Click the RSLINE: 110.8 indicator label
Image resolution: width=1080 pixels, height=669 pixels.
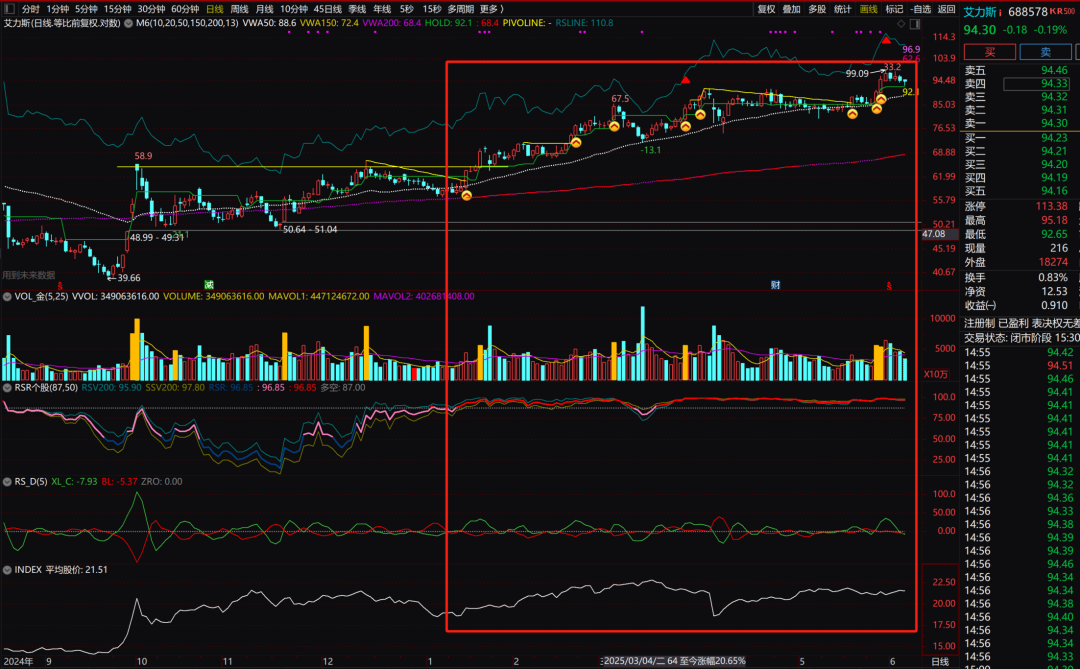pos(584,23)
